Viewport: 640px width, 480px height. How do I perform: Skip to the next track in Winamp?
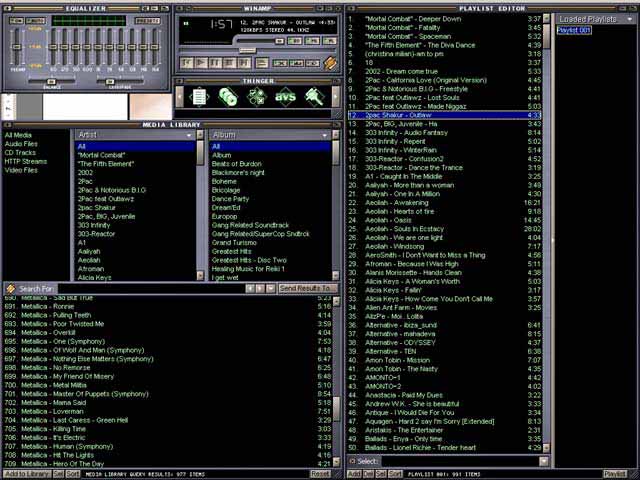[x=244, y=63]
